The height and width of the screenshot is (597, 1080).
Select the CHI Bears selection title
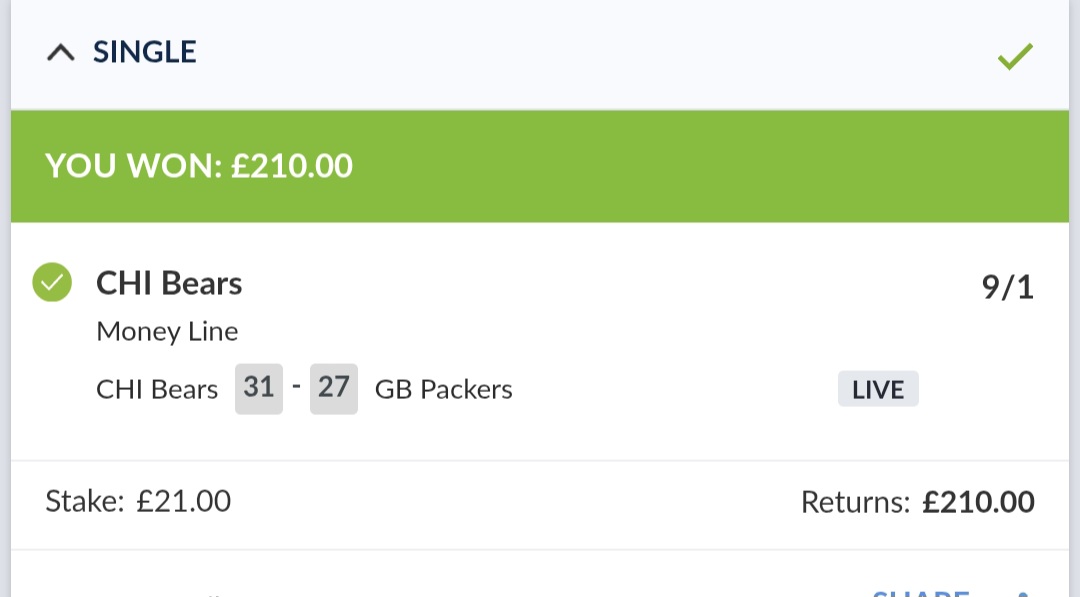coord(169,284)
